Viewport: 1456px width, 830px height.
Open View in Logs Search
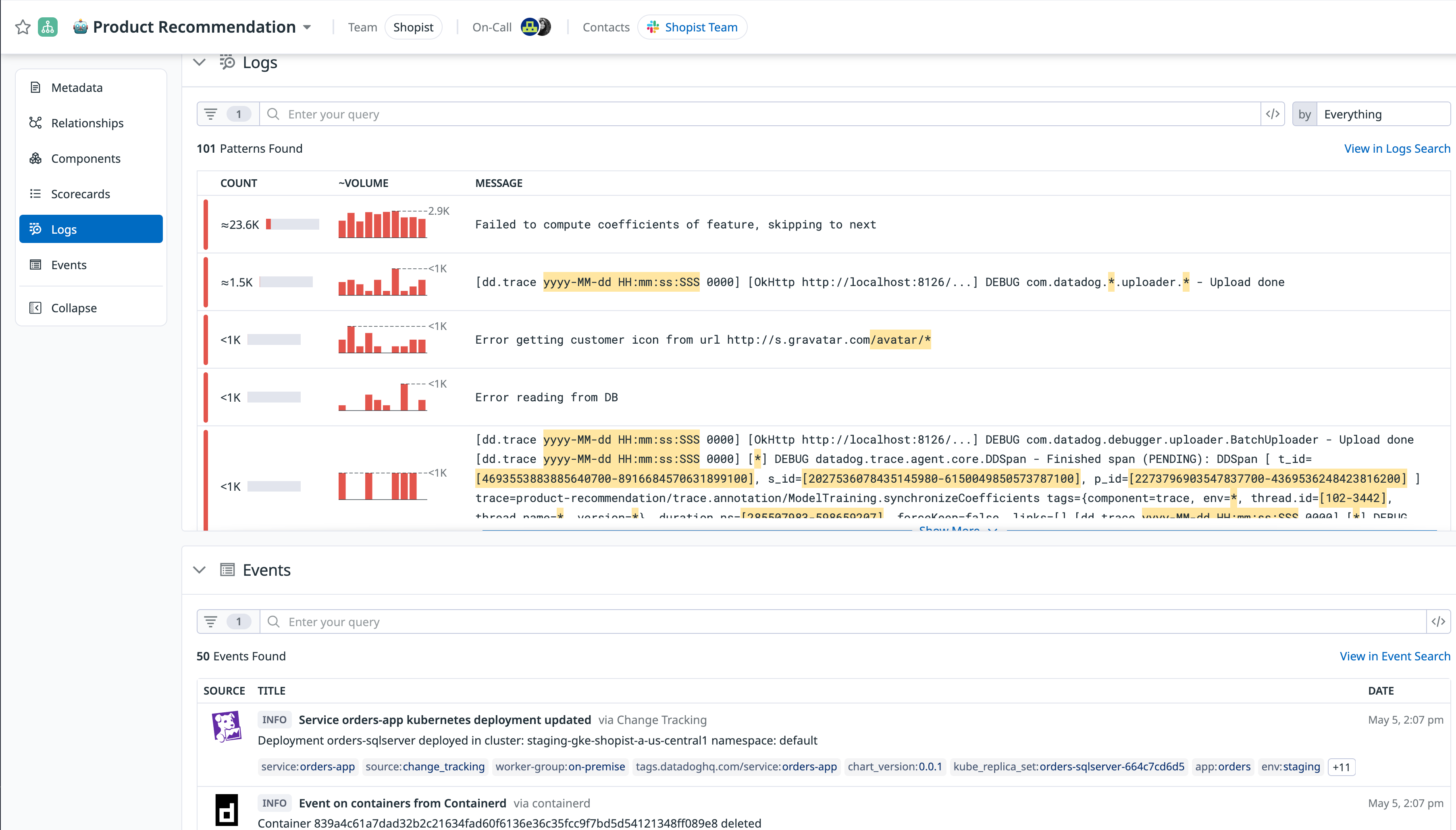[x=1396, y=148]
